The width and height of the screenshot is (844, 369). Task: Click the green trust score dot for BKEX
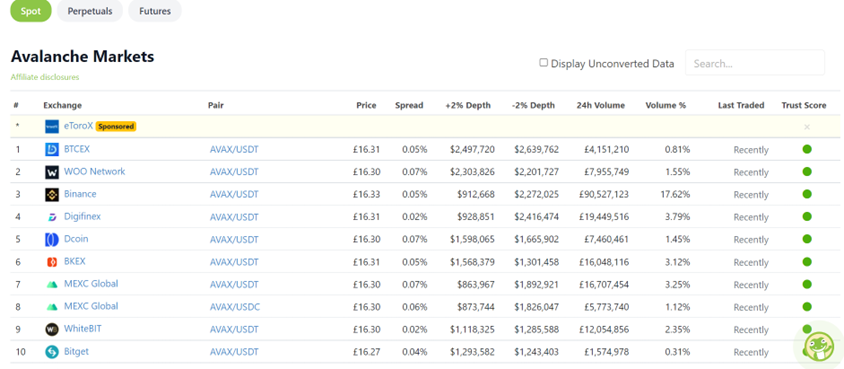click(806, 261)
